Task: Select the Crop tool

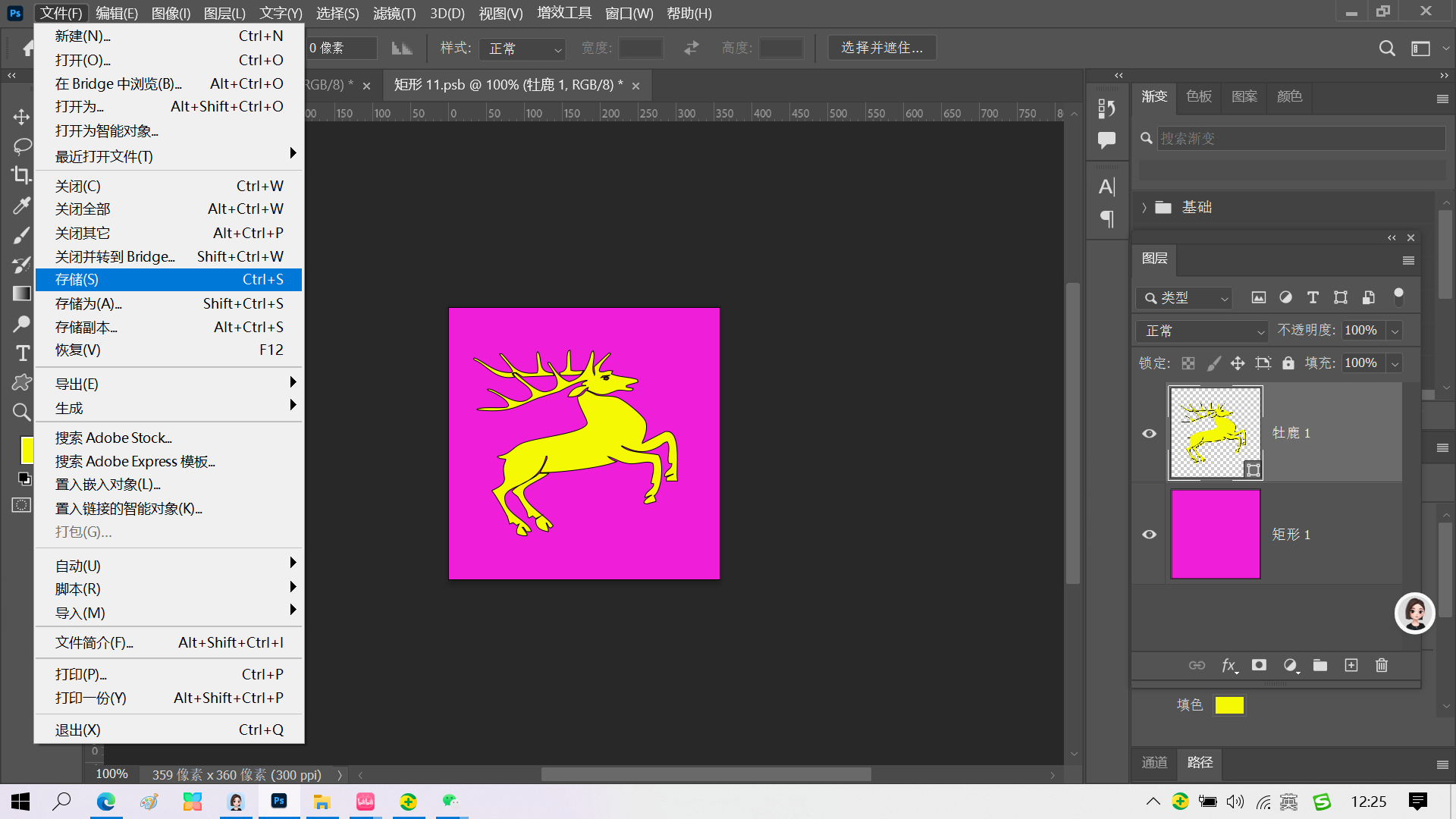Action: [21, 175]
